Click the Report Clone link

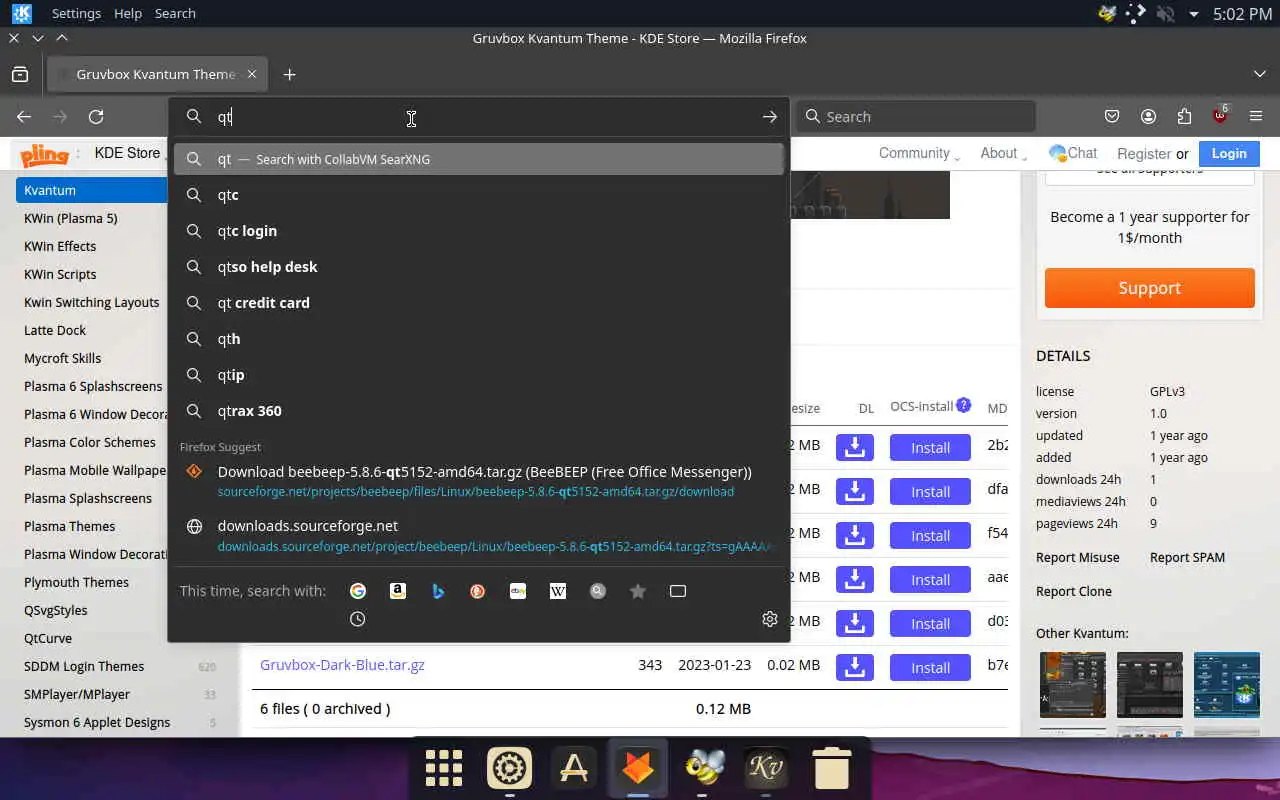pos(1073,591)
